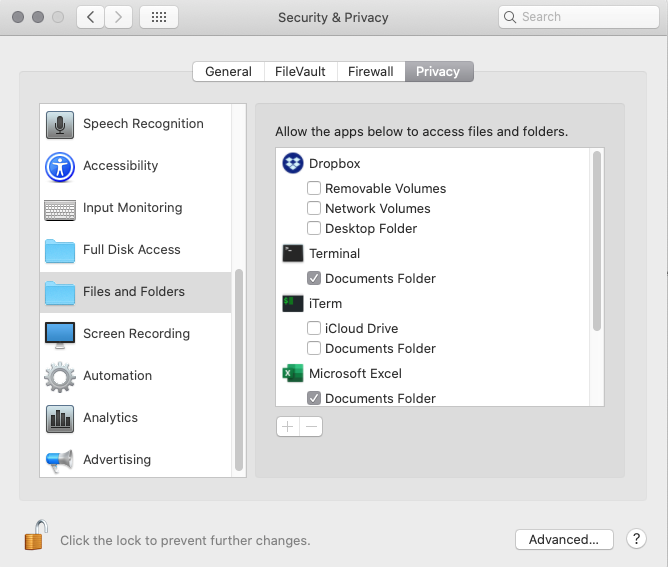Click the Files and Folders folder icon
The width and height of the screenshot is (668, 567).
(x=60, y=293)
